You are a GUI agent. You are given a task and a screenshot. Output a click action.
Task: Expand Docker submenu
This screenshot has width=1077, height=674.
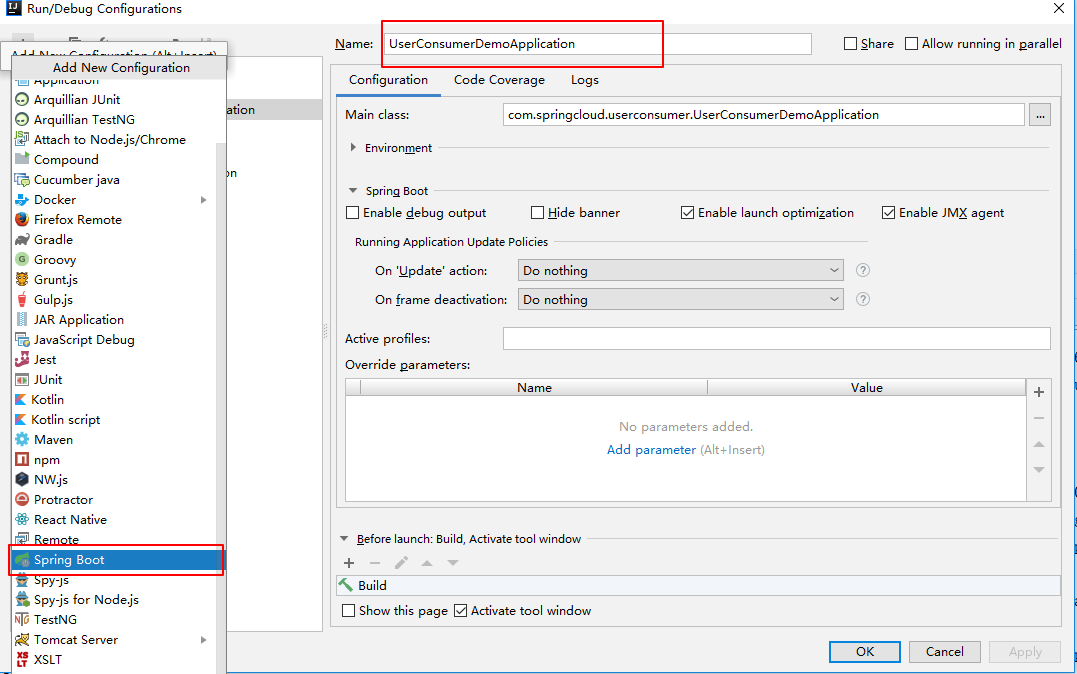point(203,199)
